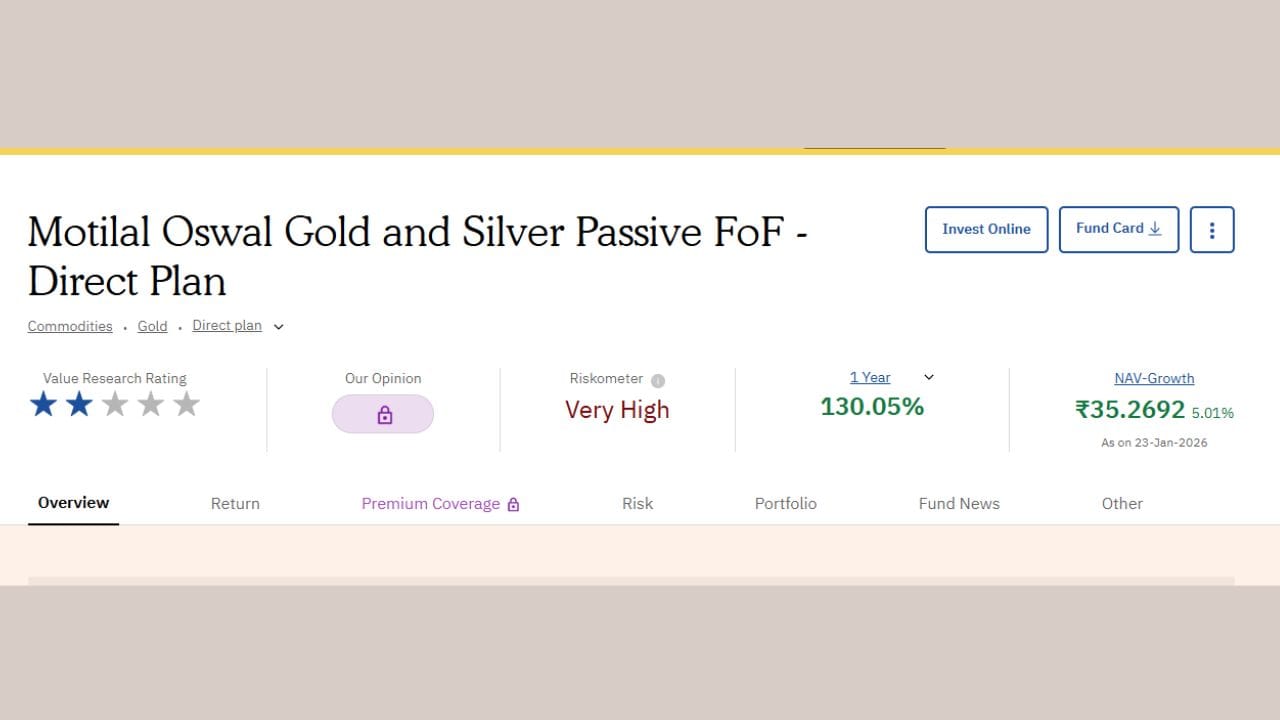Open the 1 Year period dropdown
This screenshot has width=1280, height=720.
pos(928,377)
